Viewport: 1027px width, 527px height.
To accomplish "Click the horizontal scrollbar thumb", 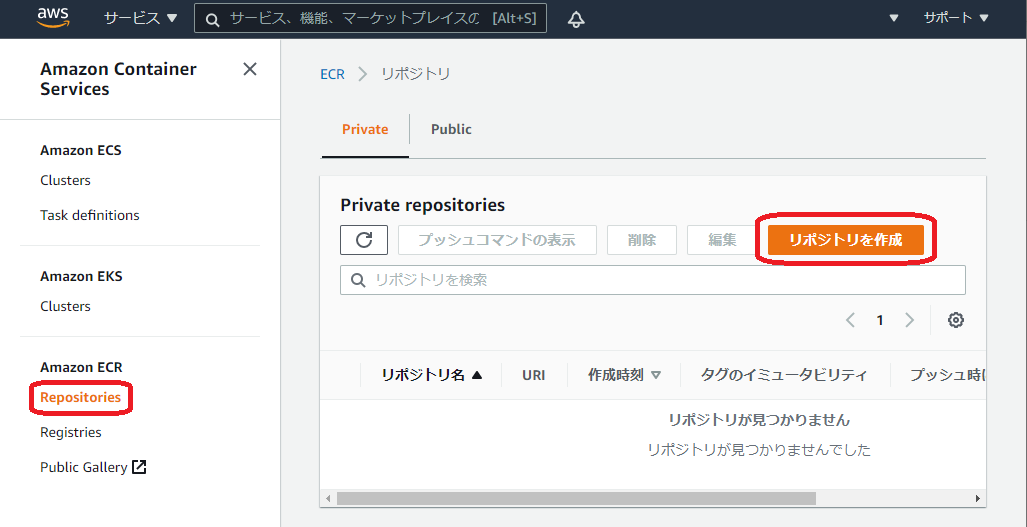I will tap(576, 498).
